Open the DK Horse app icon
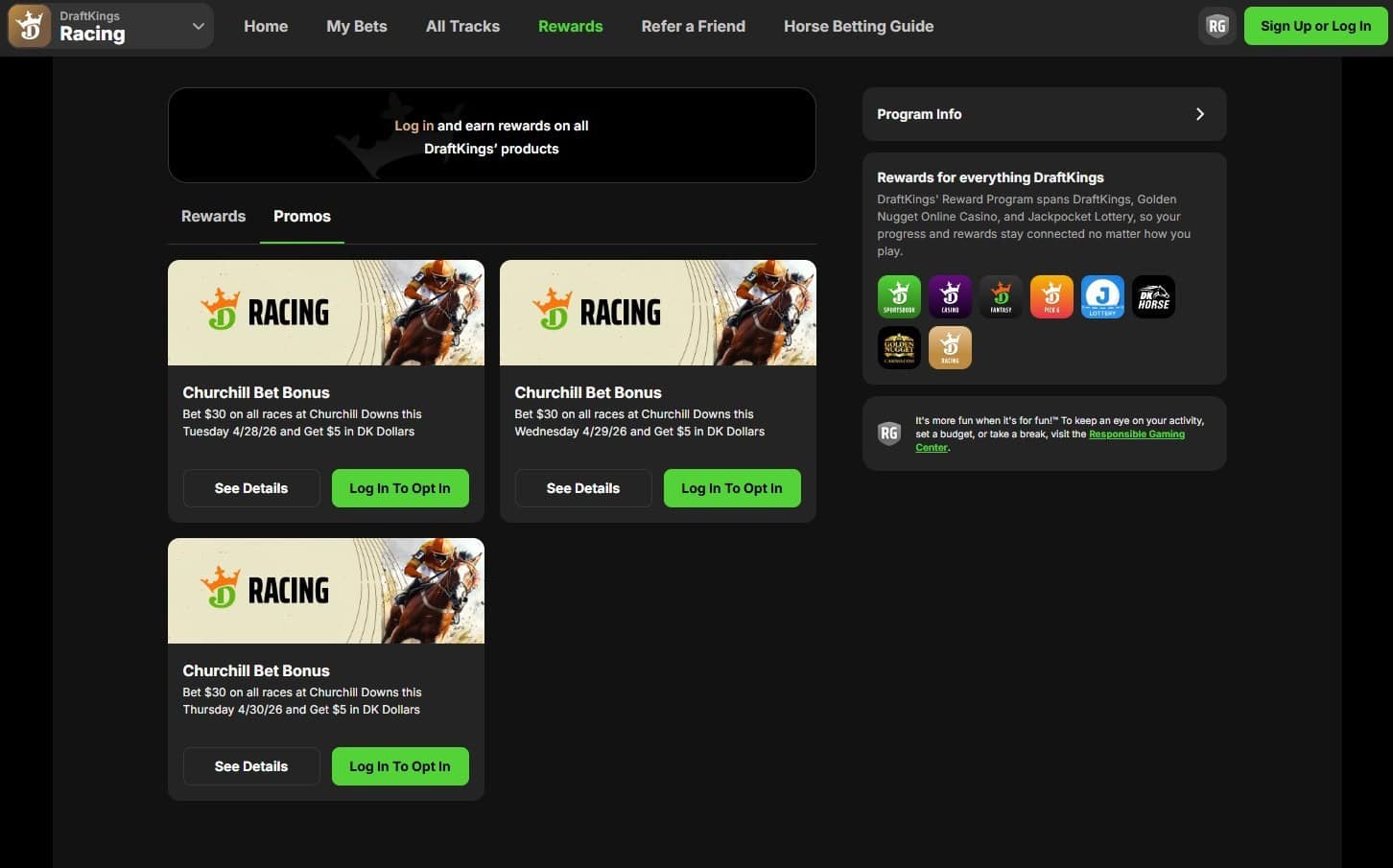Image resolution: width=1393 pixels, height=868 pixels. pos(1153,296)
